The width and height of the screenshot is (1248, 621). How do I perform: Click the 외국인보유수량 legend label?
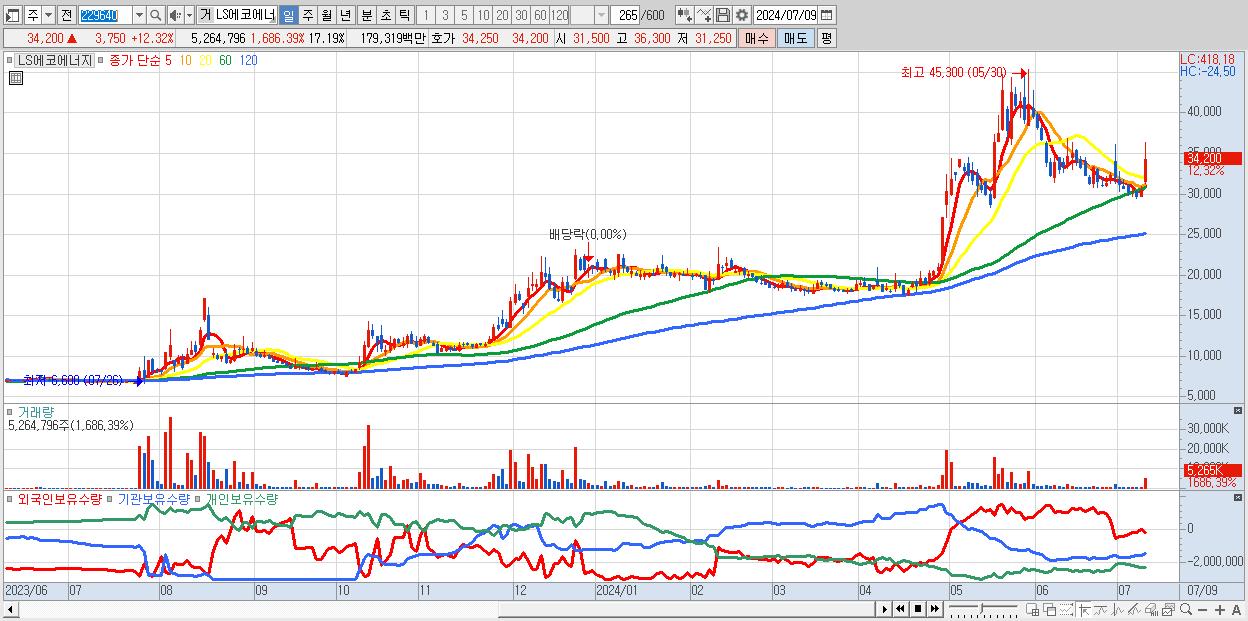60,498
